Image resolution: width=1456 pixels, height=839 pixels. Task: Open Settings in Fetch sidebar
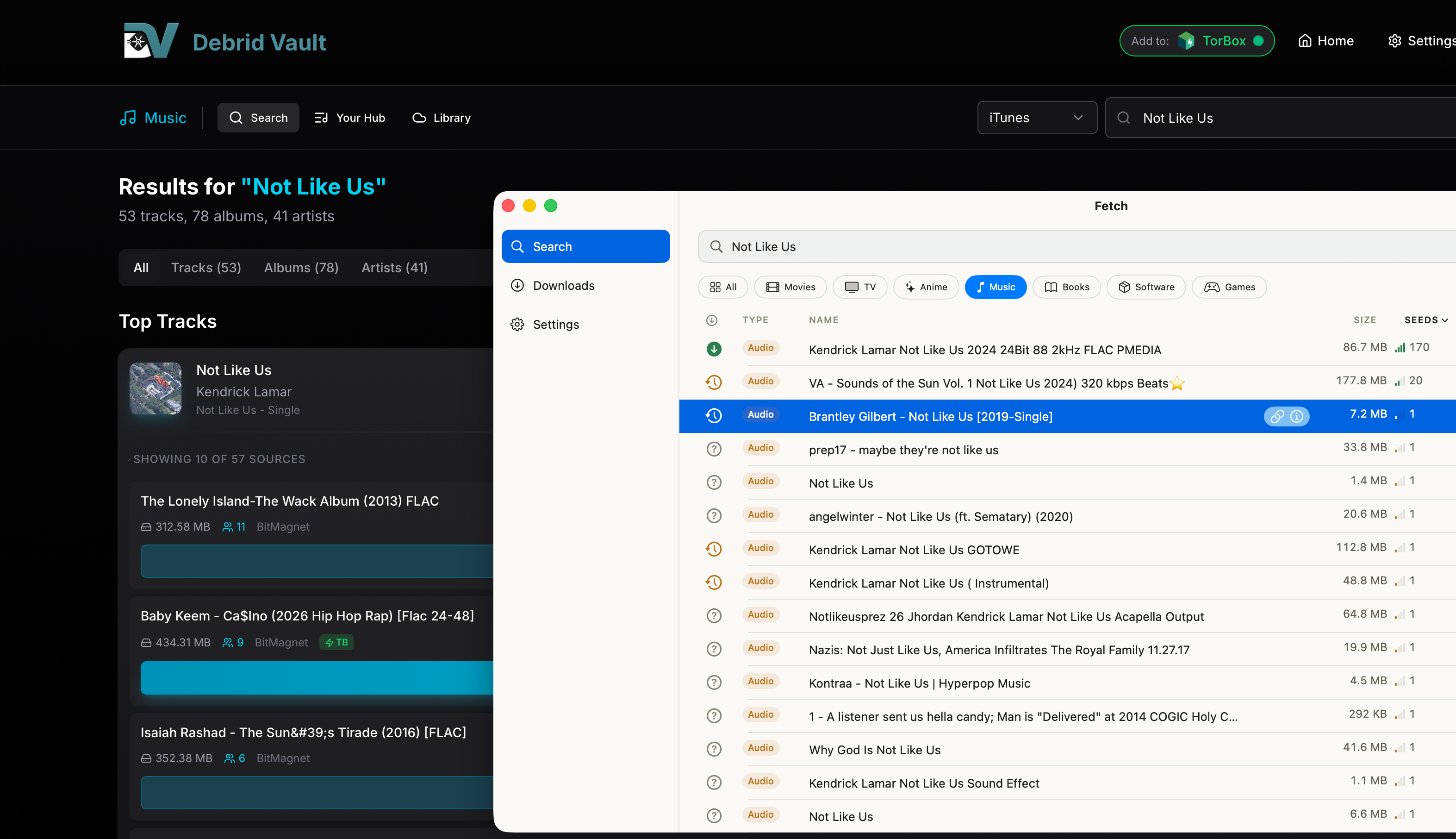586,325
